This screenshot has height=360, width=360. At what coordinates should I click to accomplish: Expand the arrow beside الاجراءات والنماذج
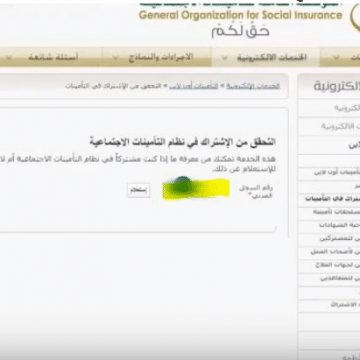click(116, 58)
